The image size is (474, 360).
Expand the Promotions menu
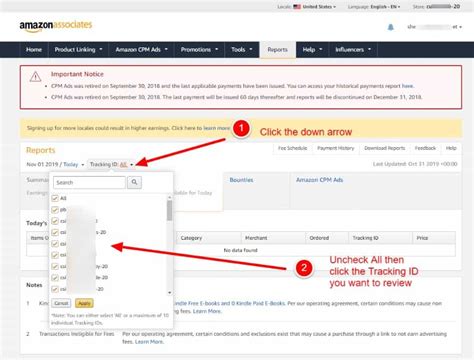(x=199, y=50)
